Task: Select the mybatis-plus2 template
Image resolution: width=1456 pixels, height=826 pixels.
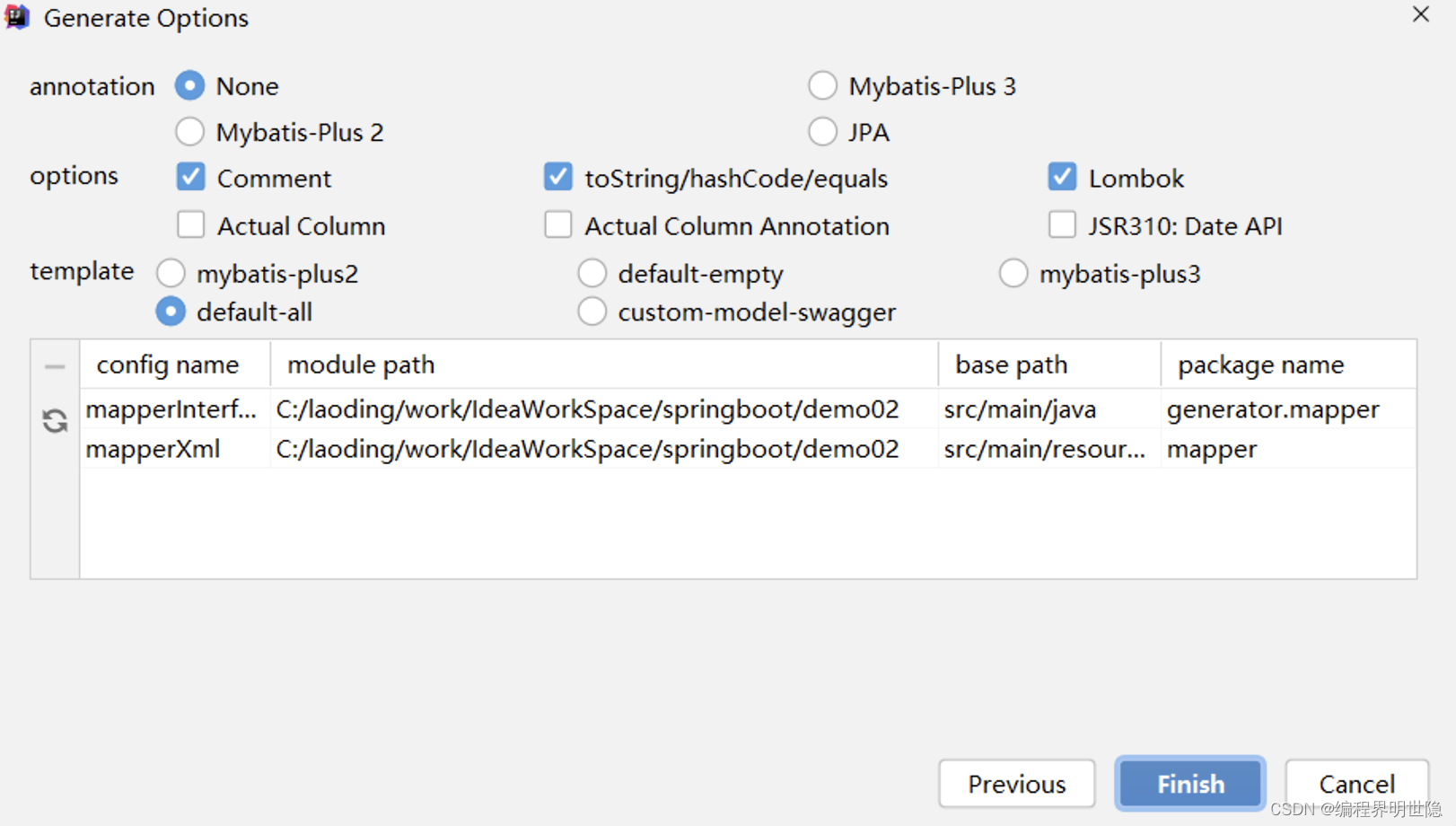Action: 171,273
